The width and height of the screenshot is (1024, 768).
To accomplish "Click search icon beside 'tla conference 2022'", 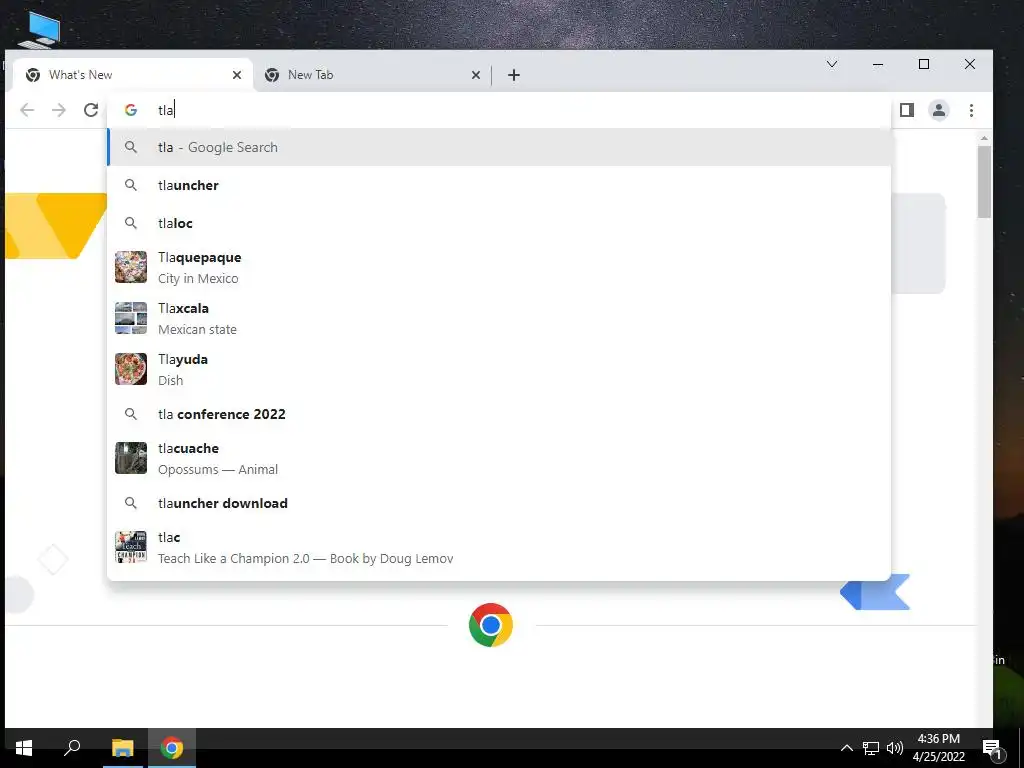I will 131,414.
